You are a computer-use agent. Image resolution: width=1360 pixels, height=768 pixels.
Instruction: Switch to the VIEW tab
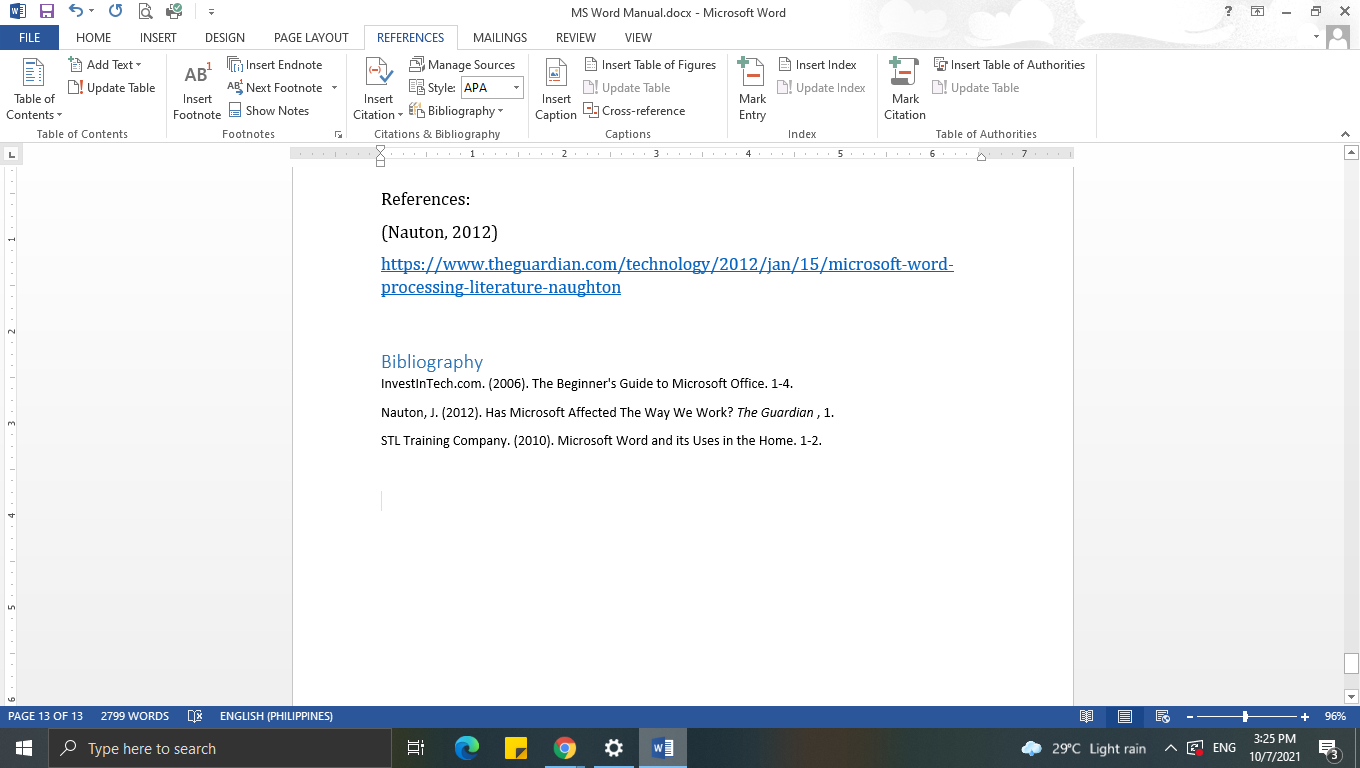coord(638,38)
